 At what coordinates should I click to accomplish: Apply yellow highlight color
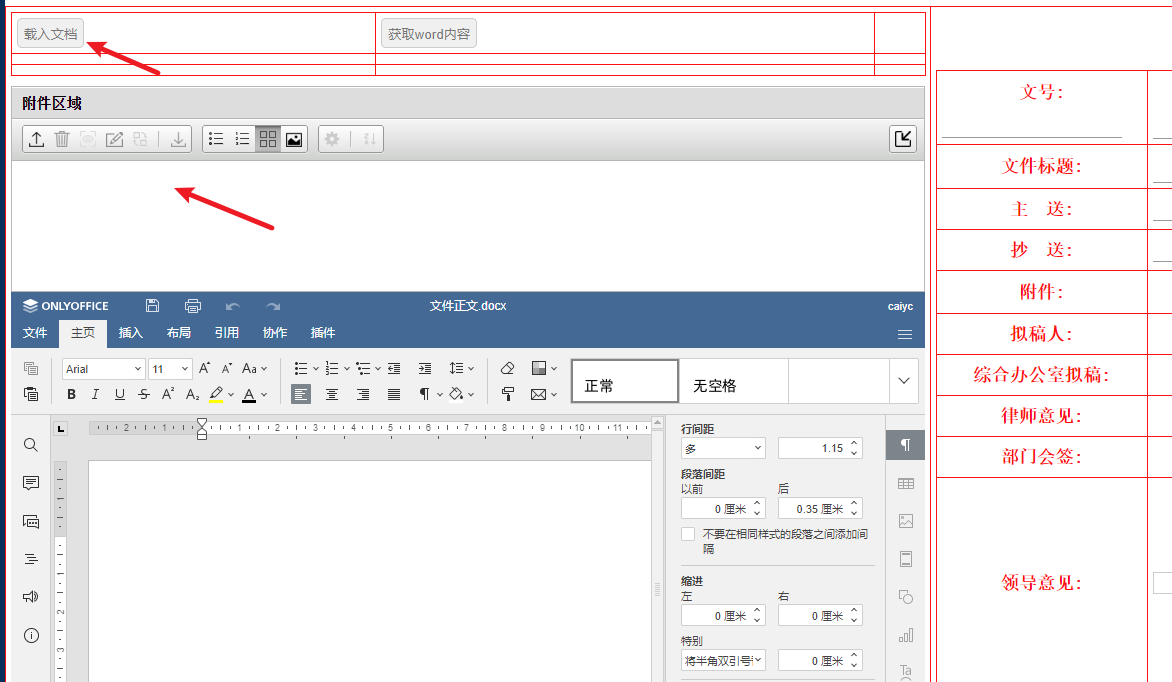(216, 394)
